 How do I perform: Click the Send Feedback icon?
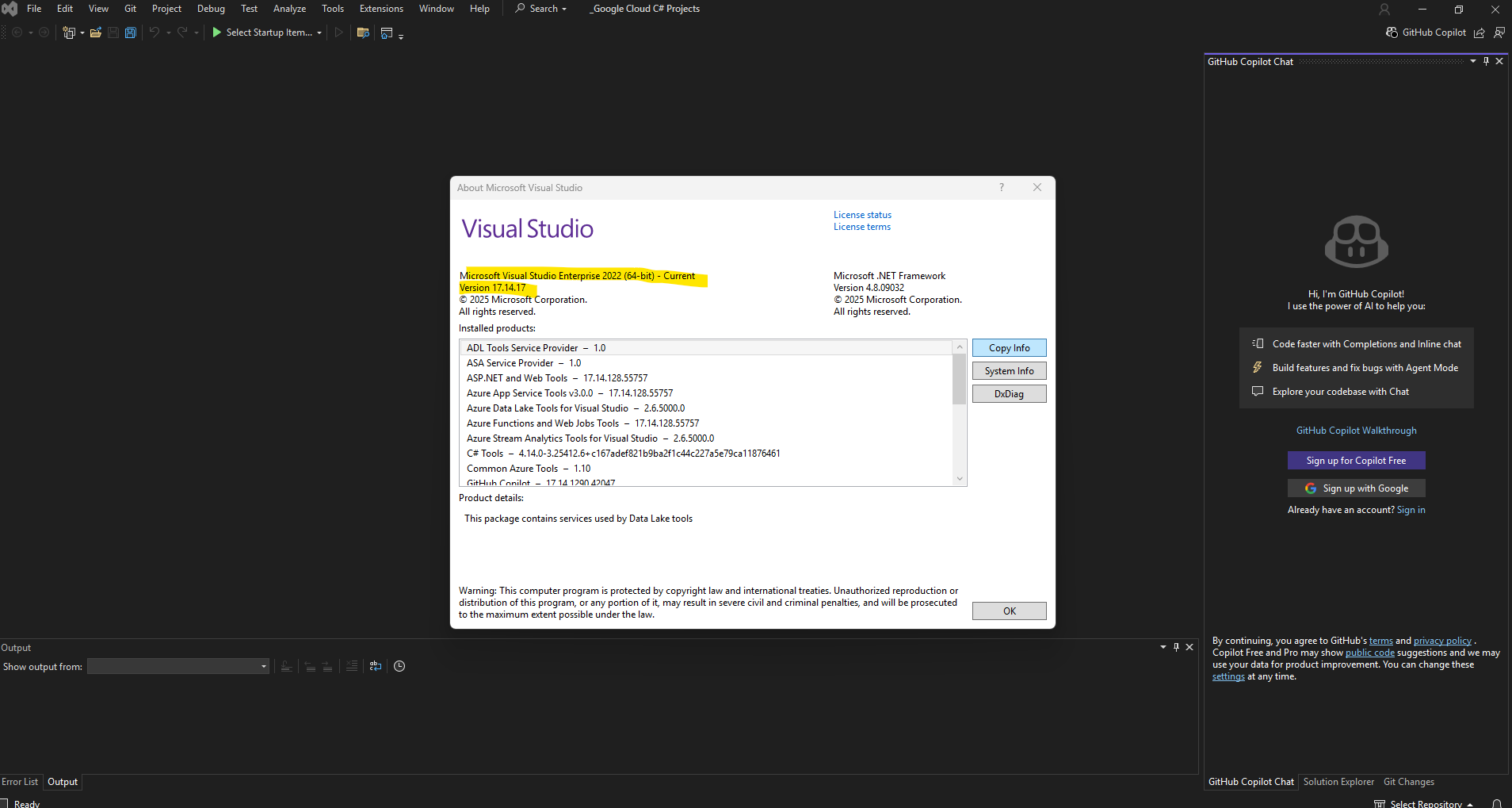pyautogui.click(x=1499, y=33)
